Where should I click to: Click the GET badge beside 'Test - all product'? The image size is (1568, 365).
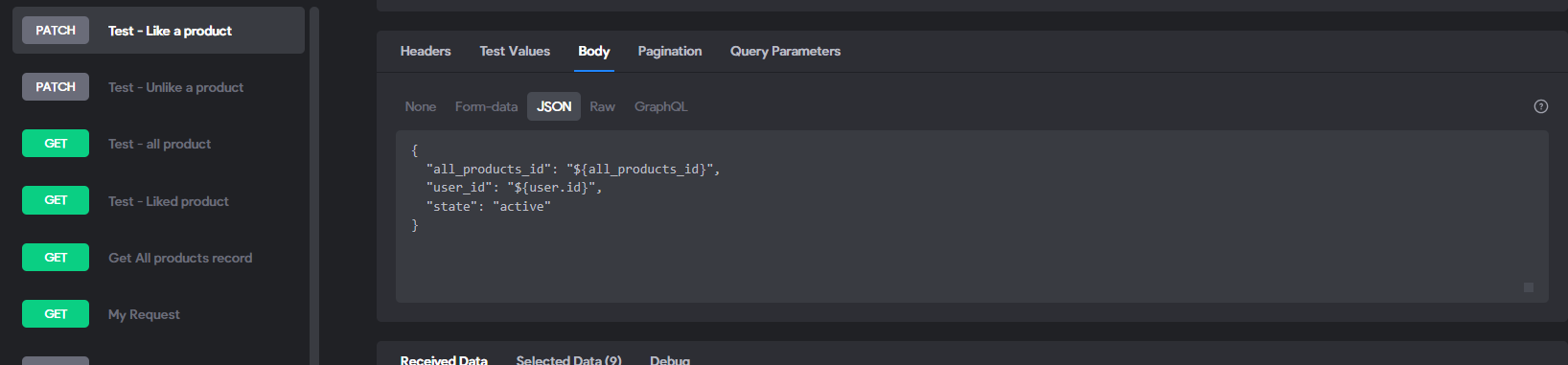56,144
